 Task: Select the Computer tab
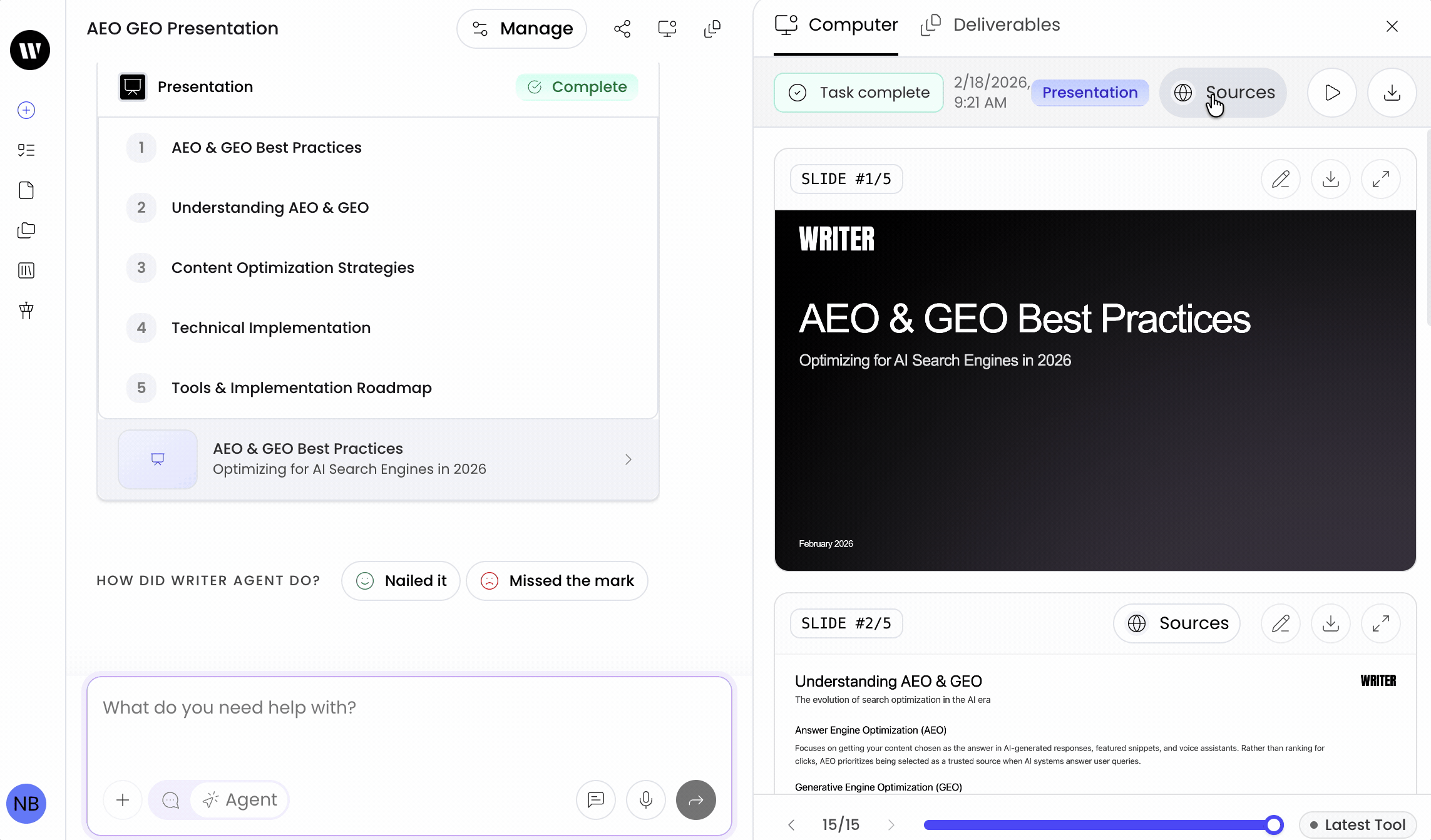point(836,25)
